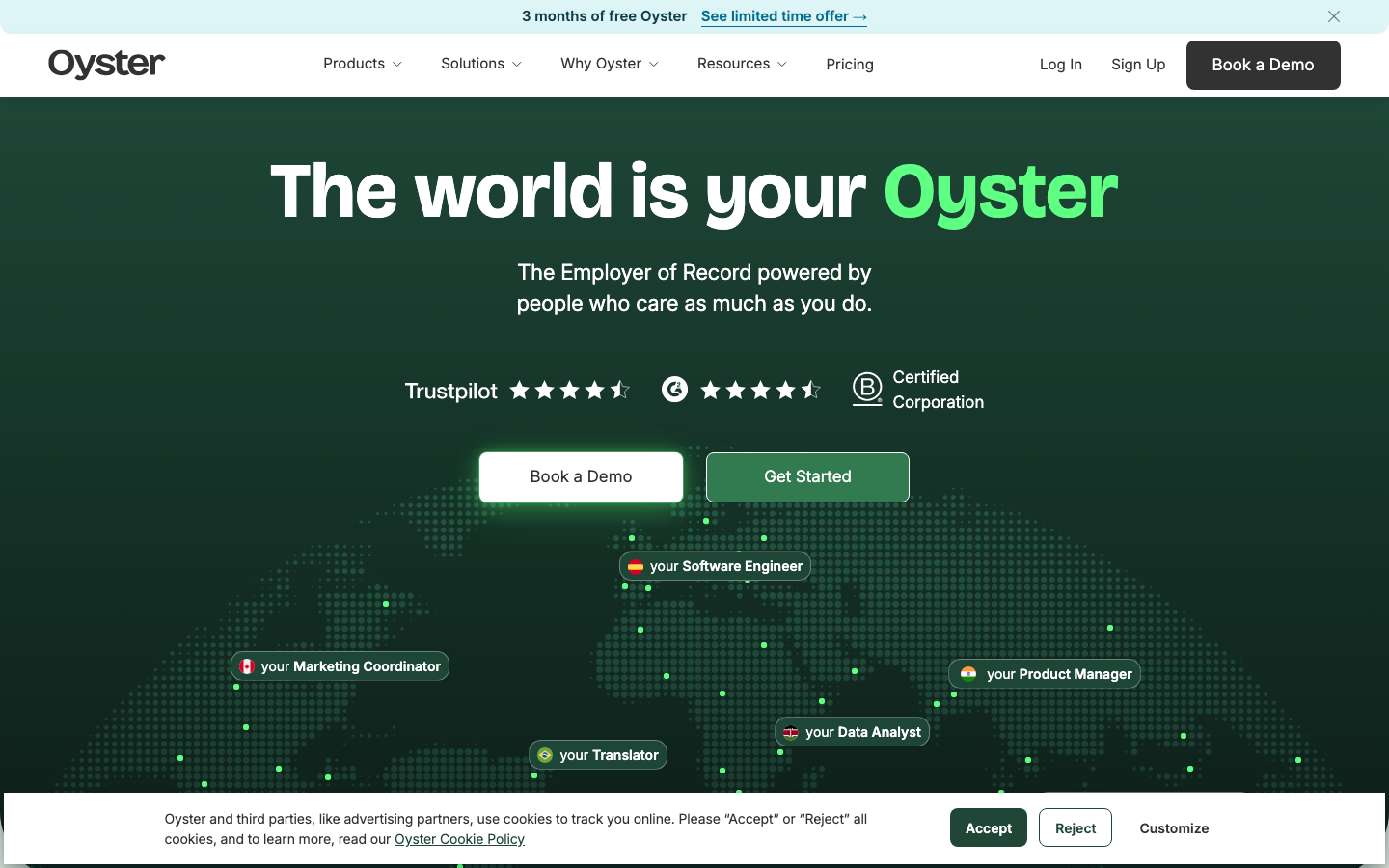Click the Oyster logo in header

pos(107,64)
